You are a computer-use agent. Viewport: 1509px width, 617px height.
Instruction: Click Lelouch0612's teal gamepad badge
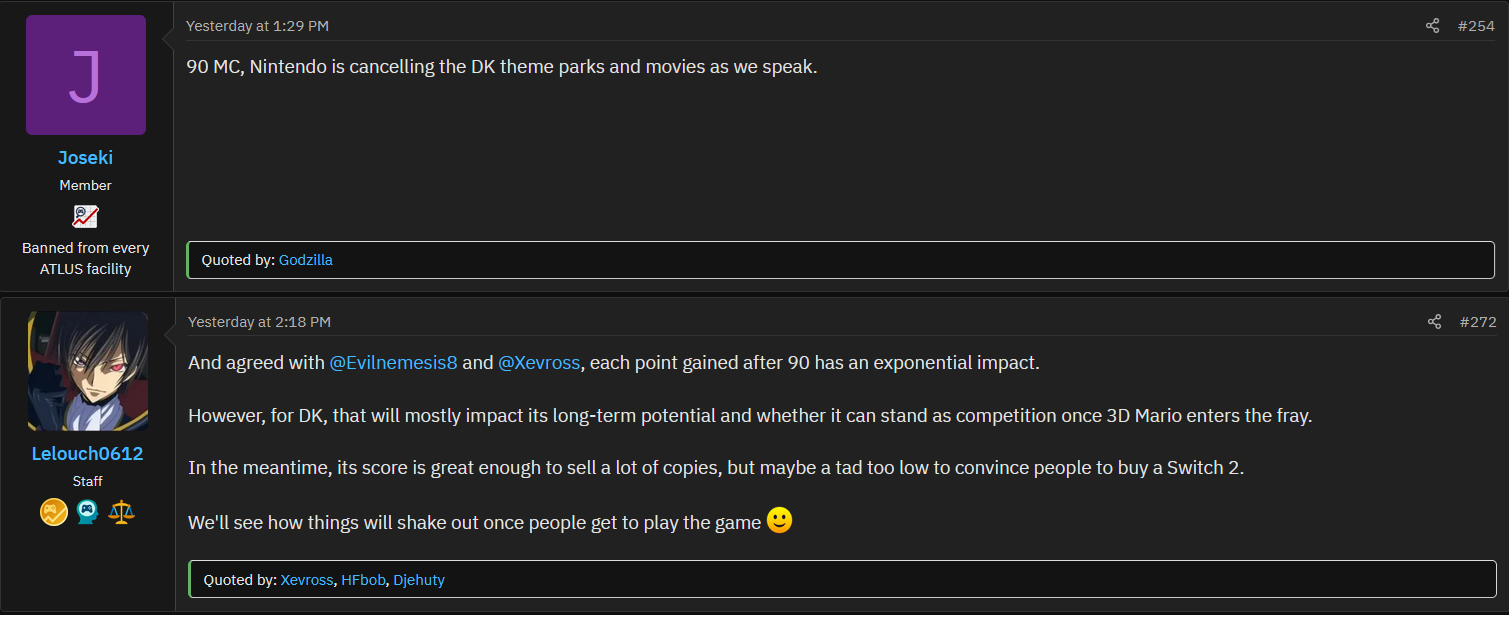[x=87, y=512]
